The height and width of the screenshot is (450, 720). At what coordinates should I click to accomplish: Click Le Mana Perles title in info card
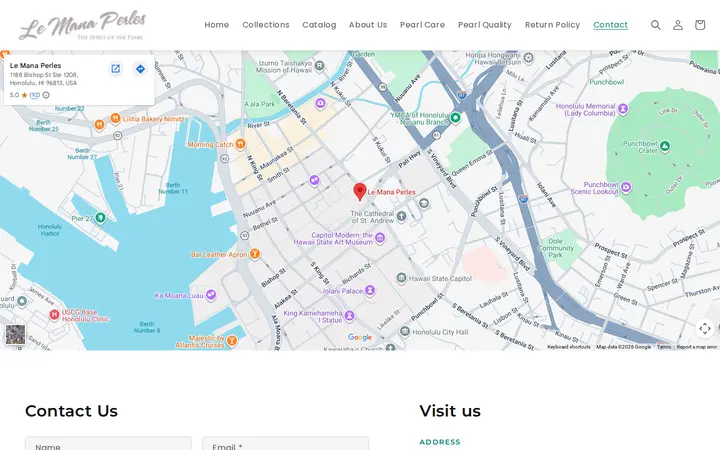[x=35, y=65]
